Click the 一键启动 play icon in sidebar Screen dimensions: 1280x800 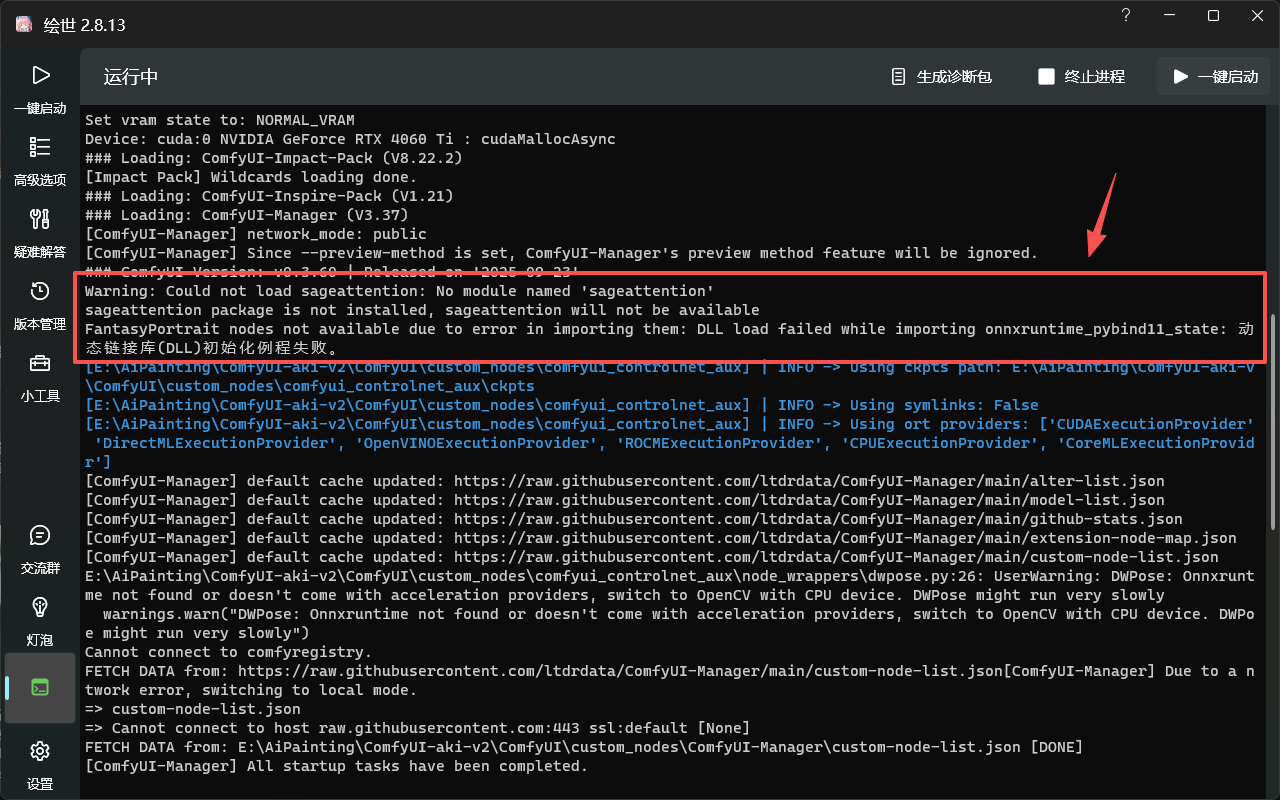[x=40, y=75]
